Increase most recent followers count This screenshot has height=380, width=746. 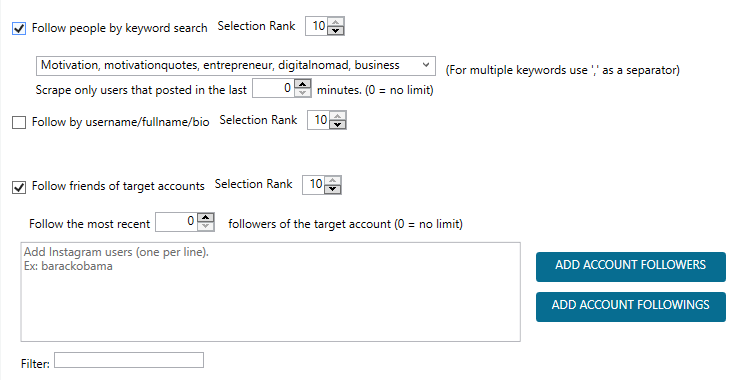click(x=206, y=218)
